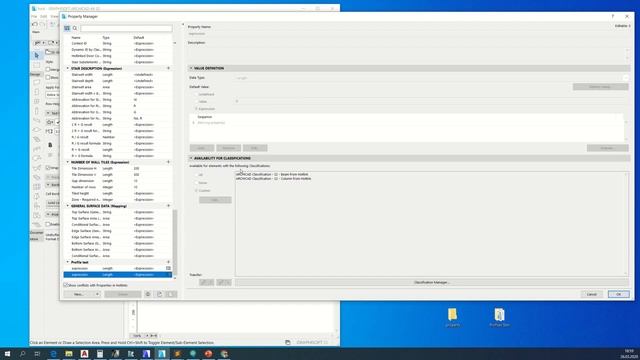Viewport: 640px width, 360px height.
Task: Collapse the GENERAL SURFACE DATA group
Action: coord(68,206)
